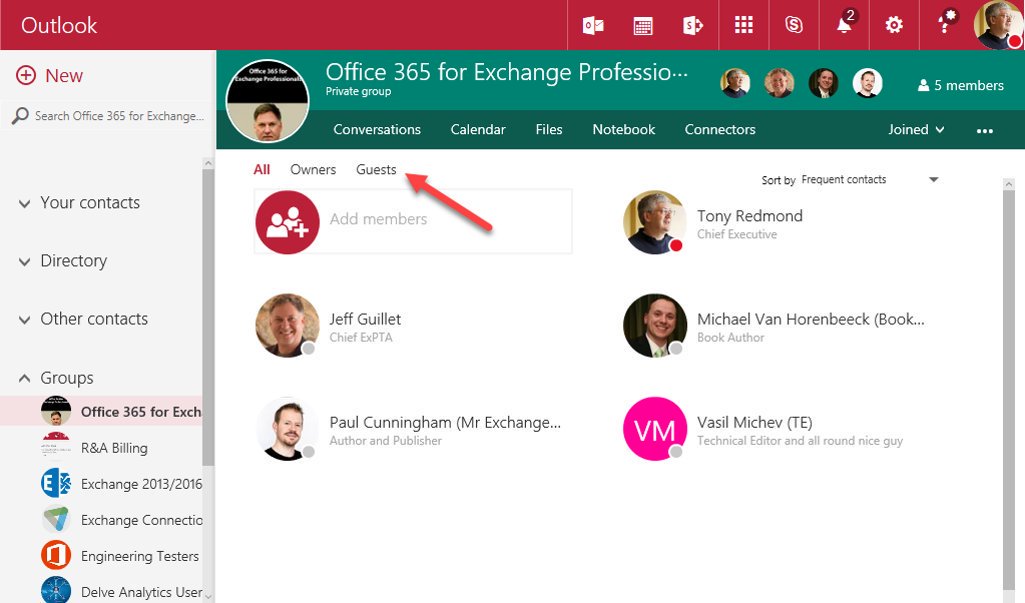This screenshot has height=603, width=1025.
Task: Open the Joined dropdown
Action: pos(916,129)
